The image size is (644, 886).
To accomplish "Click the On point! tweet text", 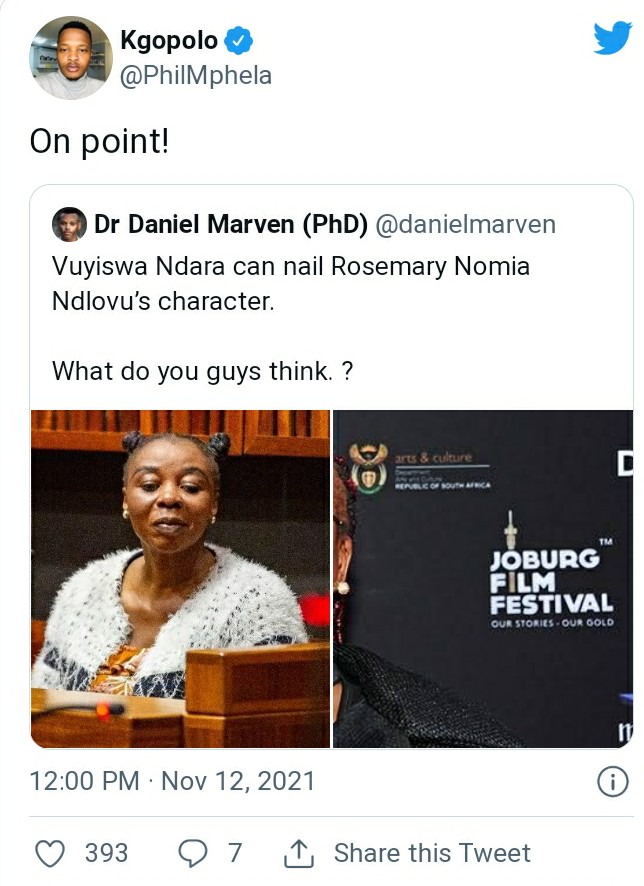I will point(99,141).
